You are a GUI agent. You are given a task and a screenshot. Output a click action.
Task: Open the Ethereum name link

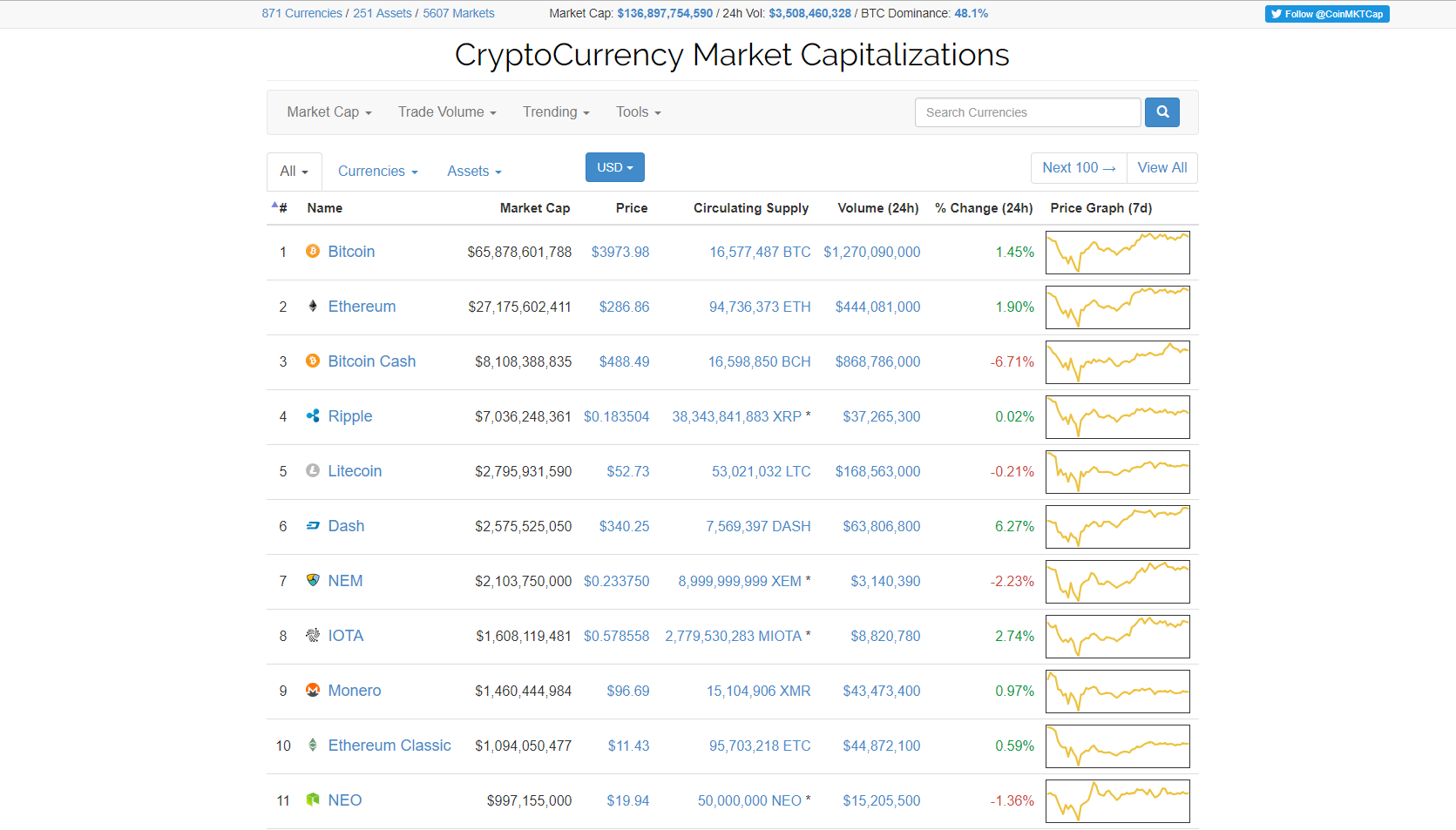(x=362, y=307)
